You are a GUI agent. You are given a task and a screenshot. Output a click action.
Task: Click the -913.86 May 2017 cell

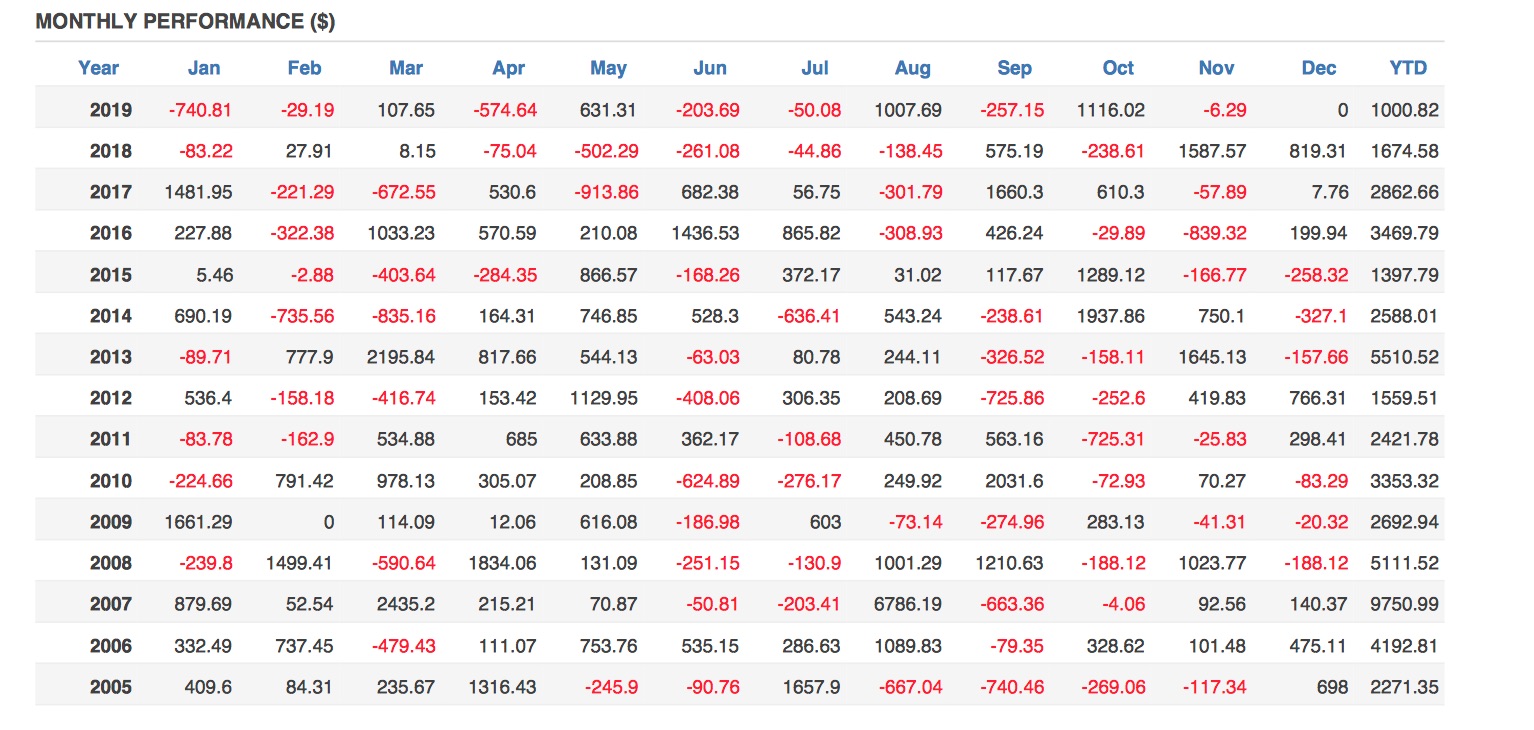(606, 192)
